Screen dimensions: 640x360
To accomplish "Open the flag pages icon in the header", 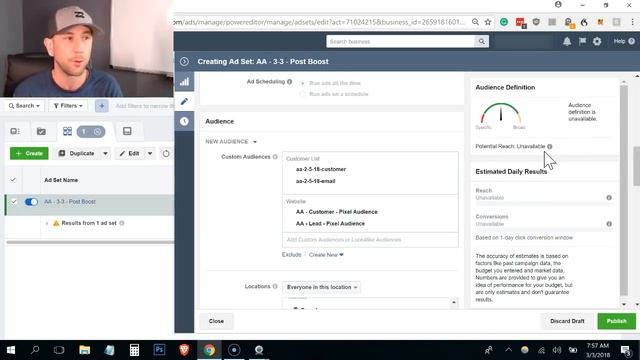I will coord(582,41).
